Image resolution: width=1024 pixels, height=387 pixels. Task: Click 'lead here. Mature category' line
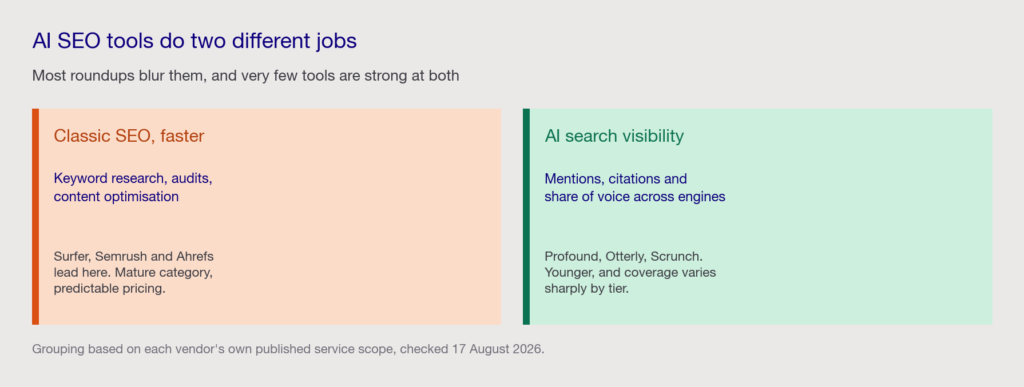click(x=133, y=272)
